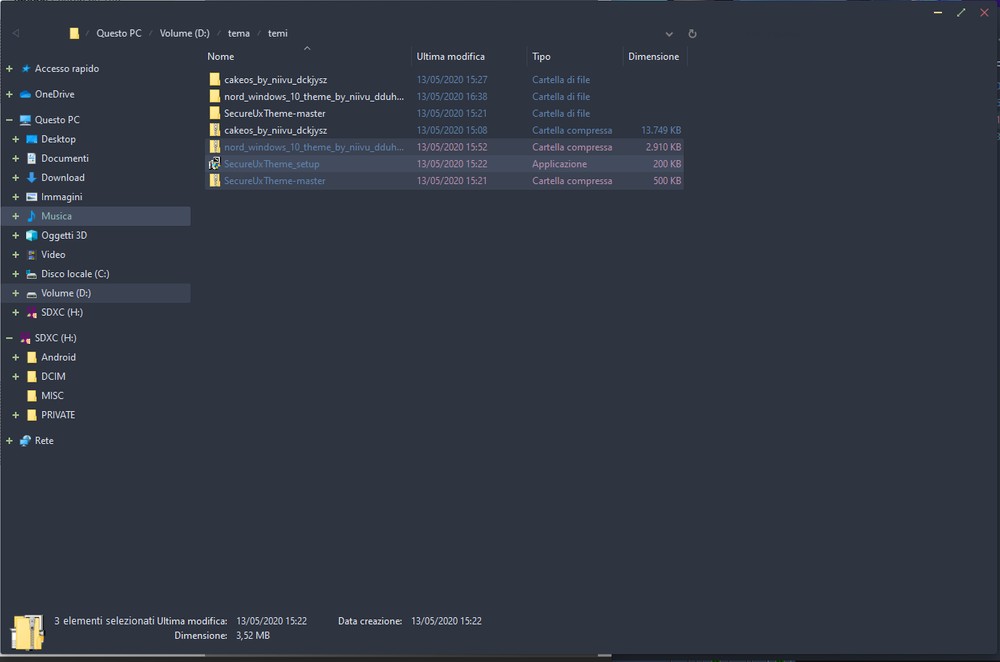Screen dimensions: 1000x662
Task: Select the OneDrive cloud icon in sidebar
Action: pos(25,94)
